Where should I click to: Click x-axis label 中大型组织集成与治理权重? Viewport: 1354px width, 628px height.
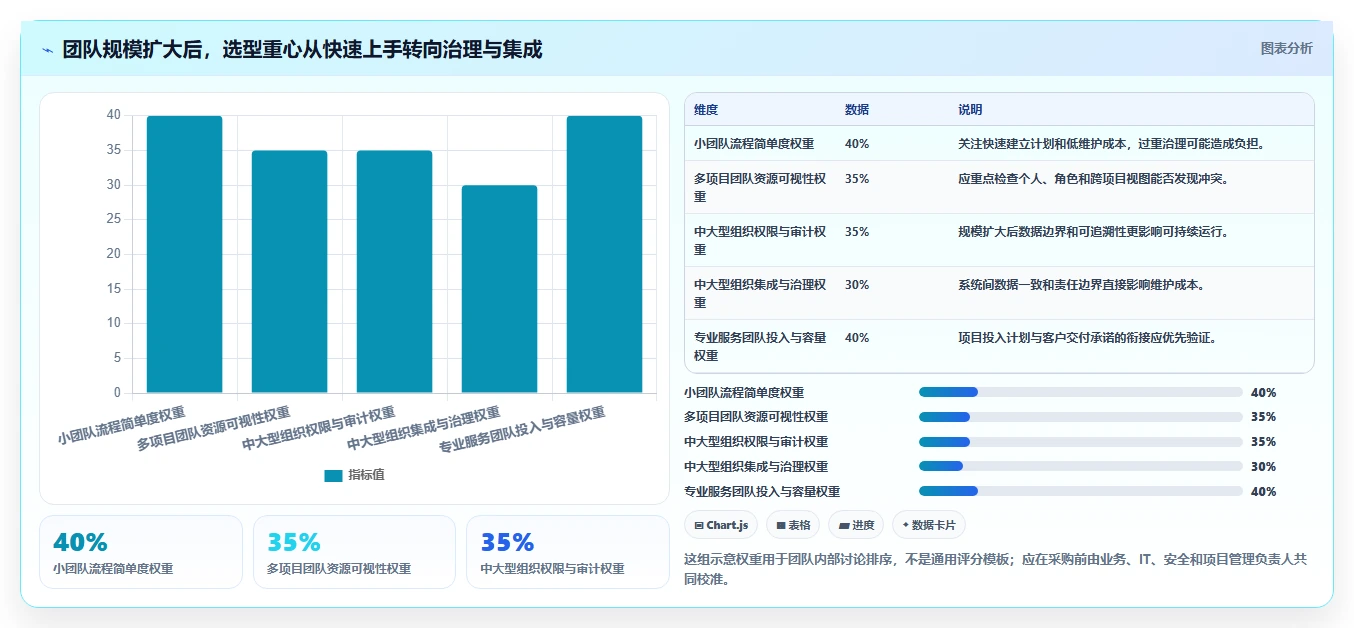pos(424,429)
